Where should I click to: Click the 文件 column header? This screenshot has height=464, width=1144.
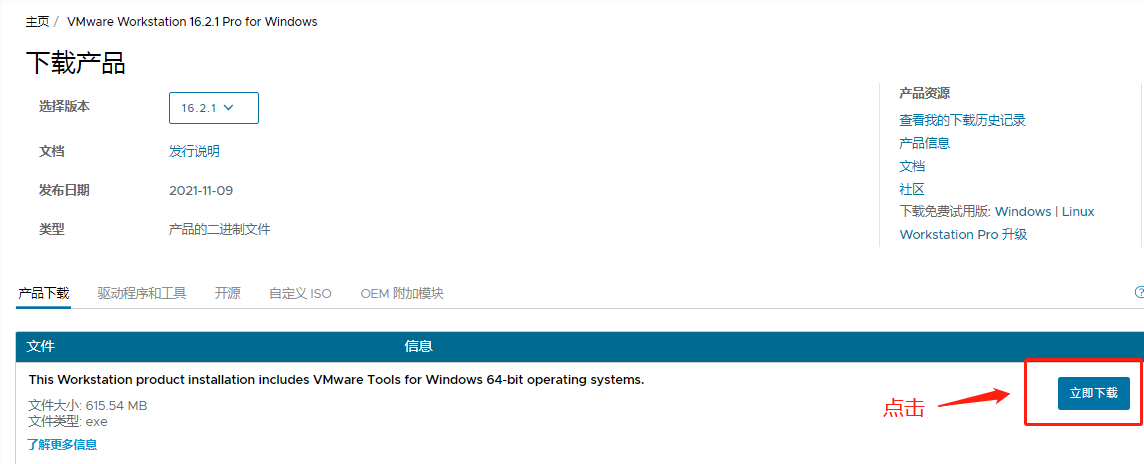point(41,347)
